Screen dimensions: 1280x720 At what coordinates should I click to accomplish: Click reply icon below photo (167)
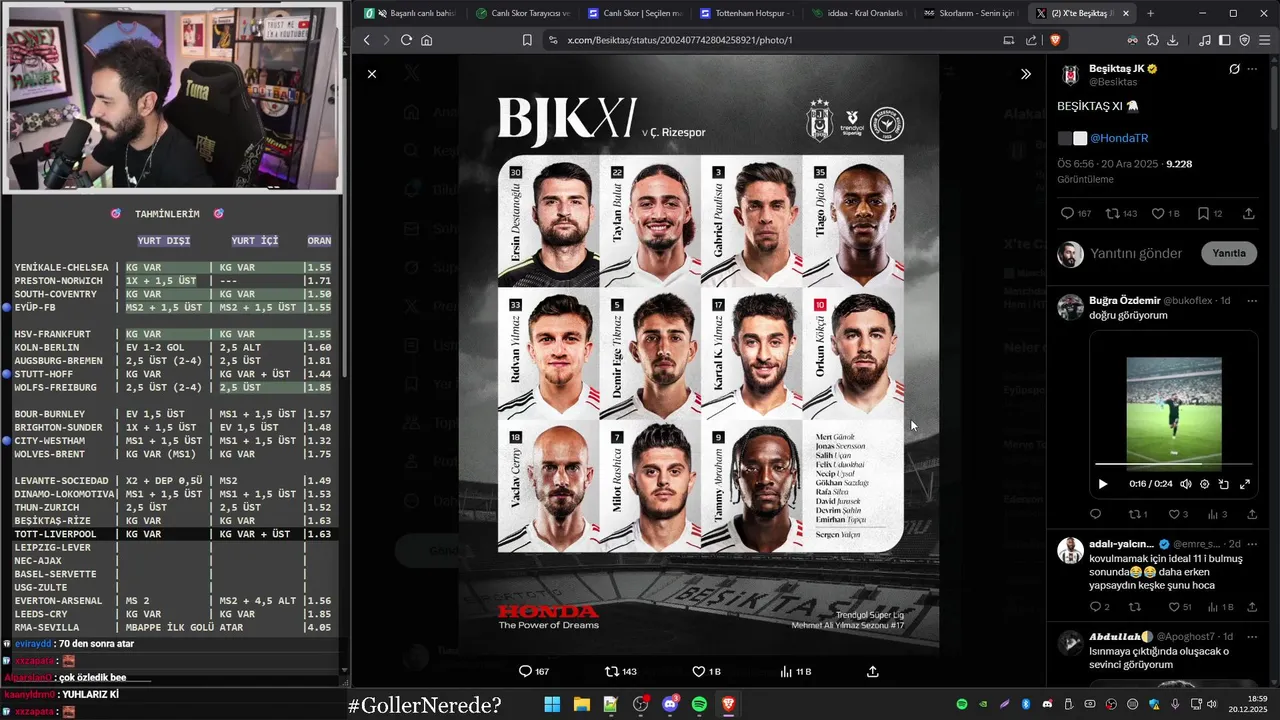[x=525, y=671]
